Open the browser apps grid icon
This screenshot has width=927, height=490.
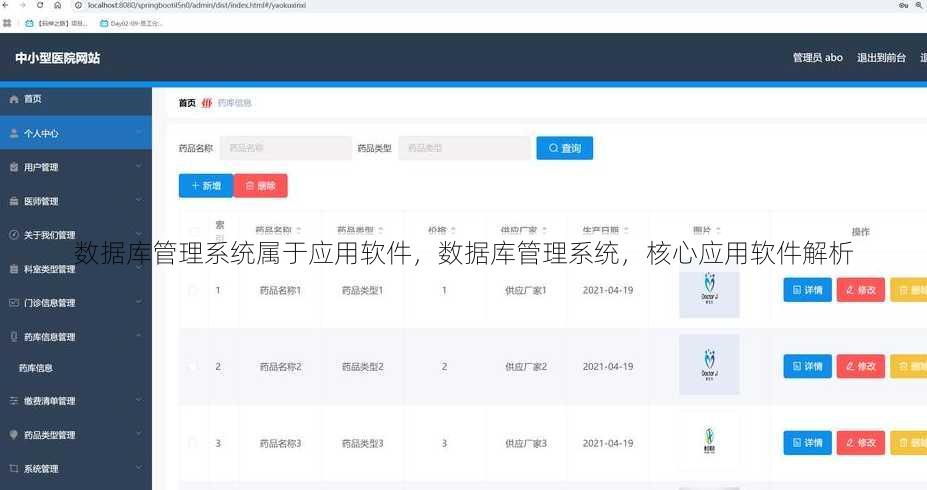coord(7,23)
